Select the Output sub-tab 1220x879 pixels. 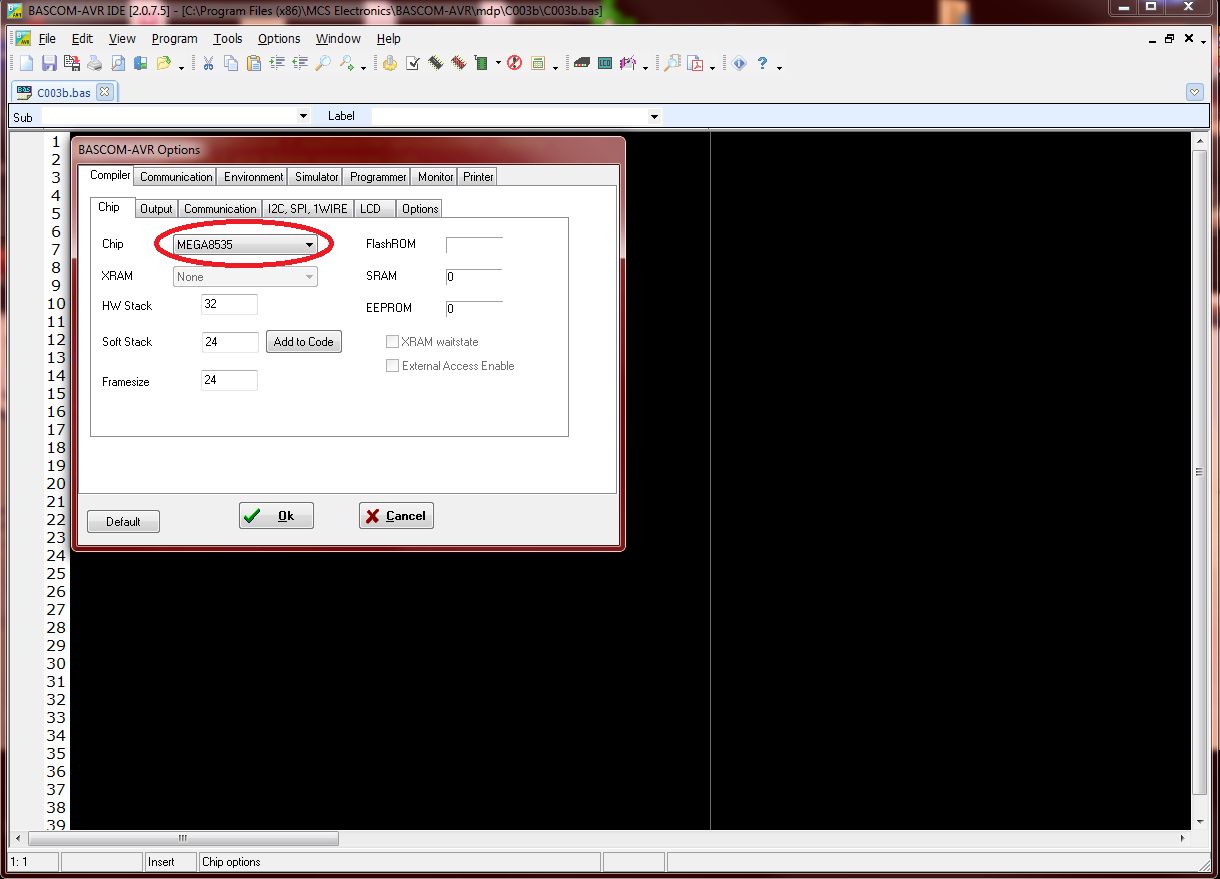156,209
